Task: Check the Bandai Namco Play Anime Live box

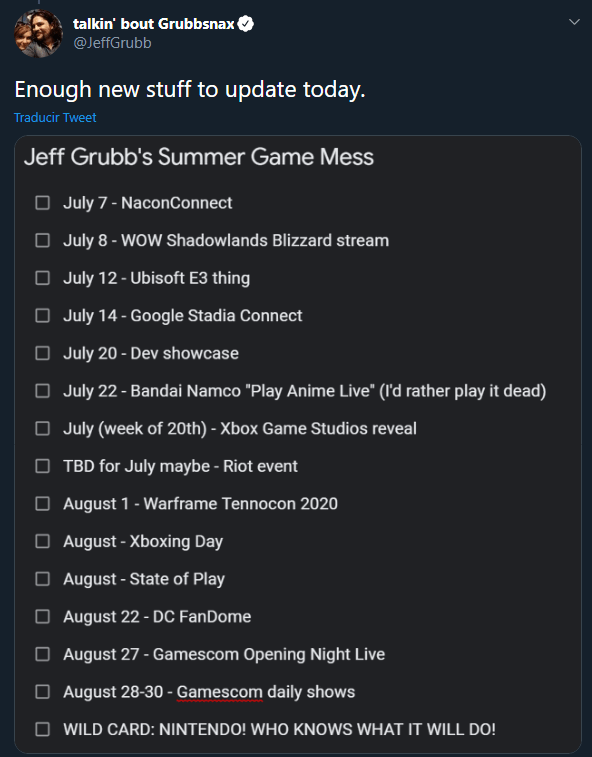Action: pyautogui.click(x=42, y=391)
